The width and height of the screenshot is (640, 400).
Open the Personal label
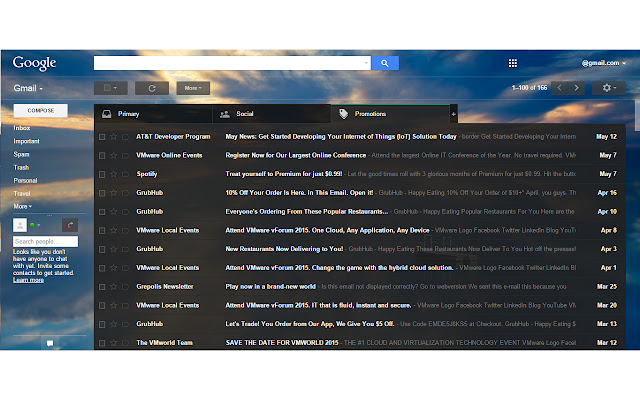25,180
